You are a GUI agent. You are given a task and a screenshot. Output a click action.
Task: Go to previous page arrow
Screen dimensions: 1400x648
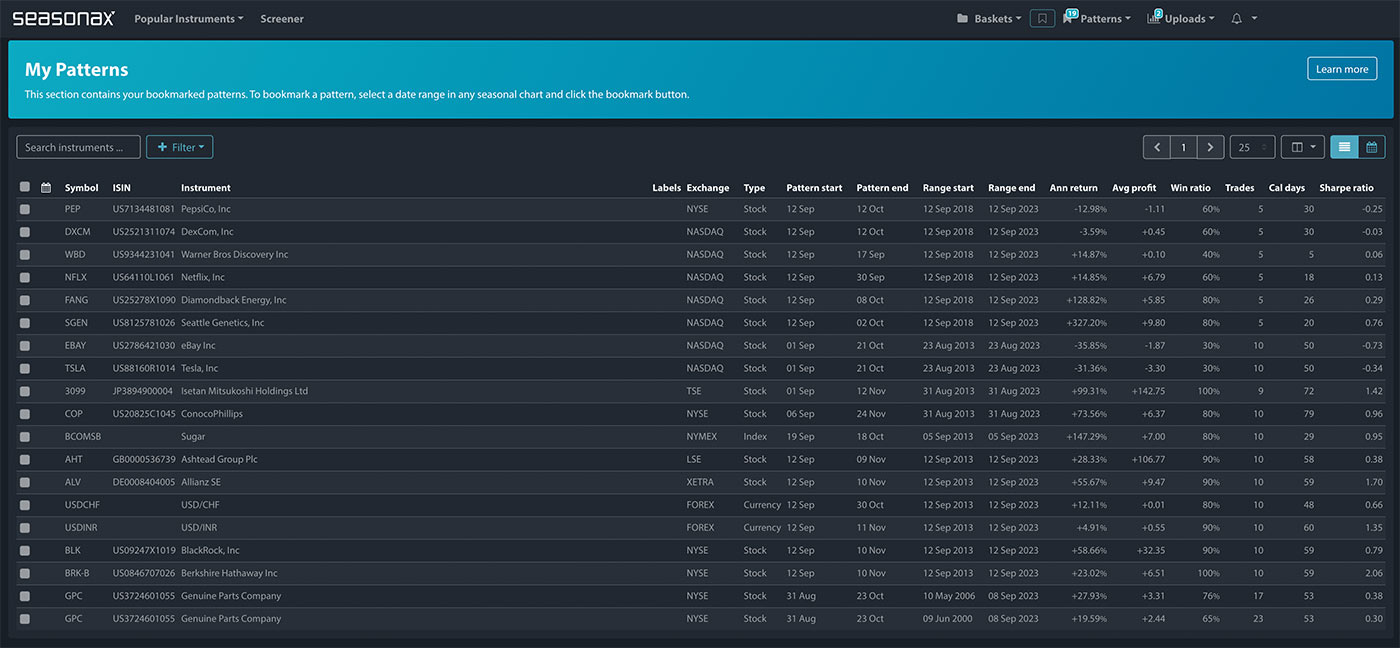pos(1157,147)
